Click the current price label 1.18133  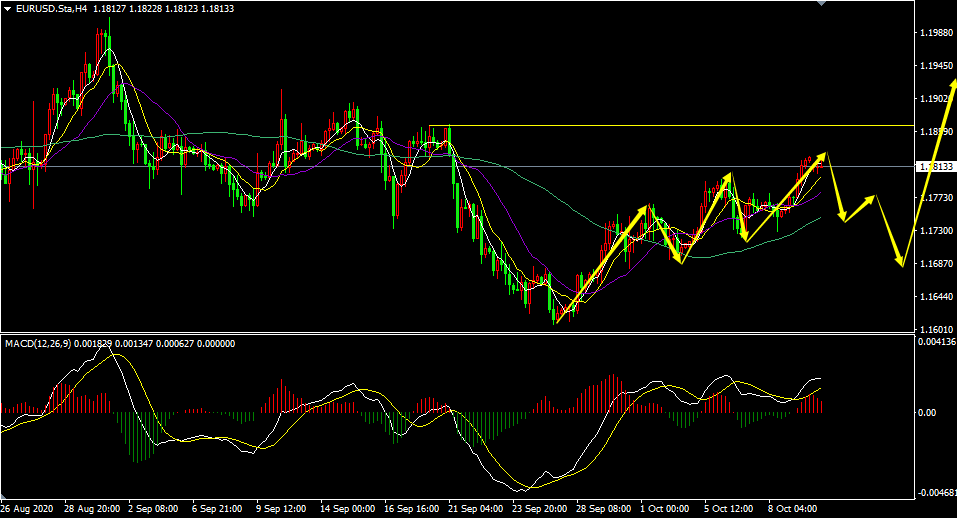point(936,167)
